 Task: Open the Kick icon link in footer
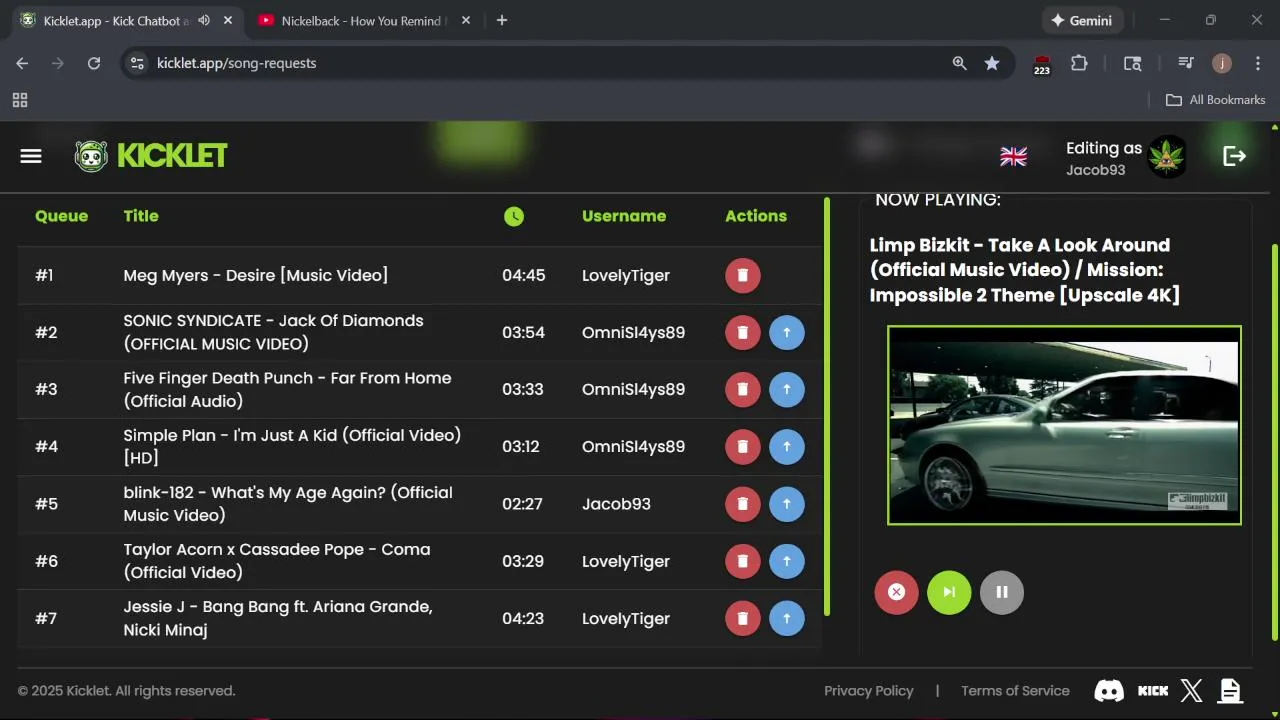pyautogui.click(x=1153, y=690)
